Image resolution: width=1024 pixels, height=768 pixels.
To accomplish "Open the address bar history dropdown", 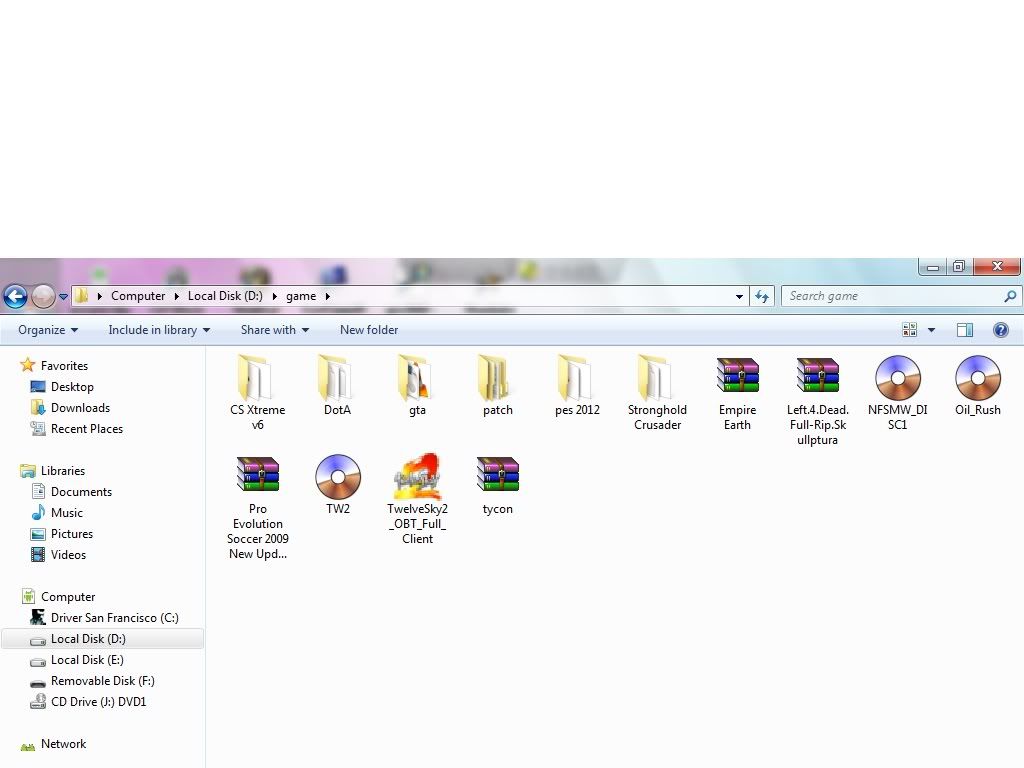I will pos(739,296).
